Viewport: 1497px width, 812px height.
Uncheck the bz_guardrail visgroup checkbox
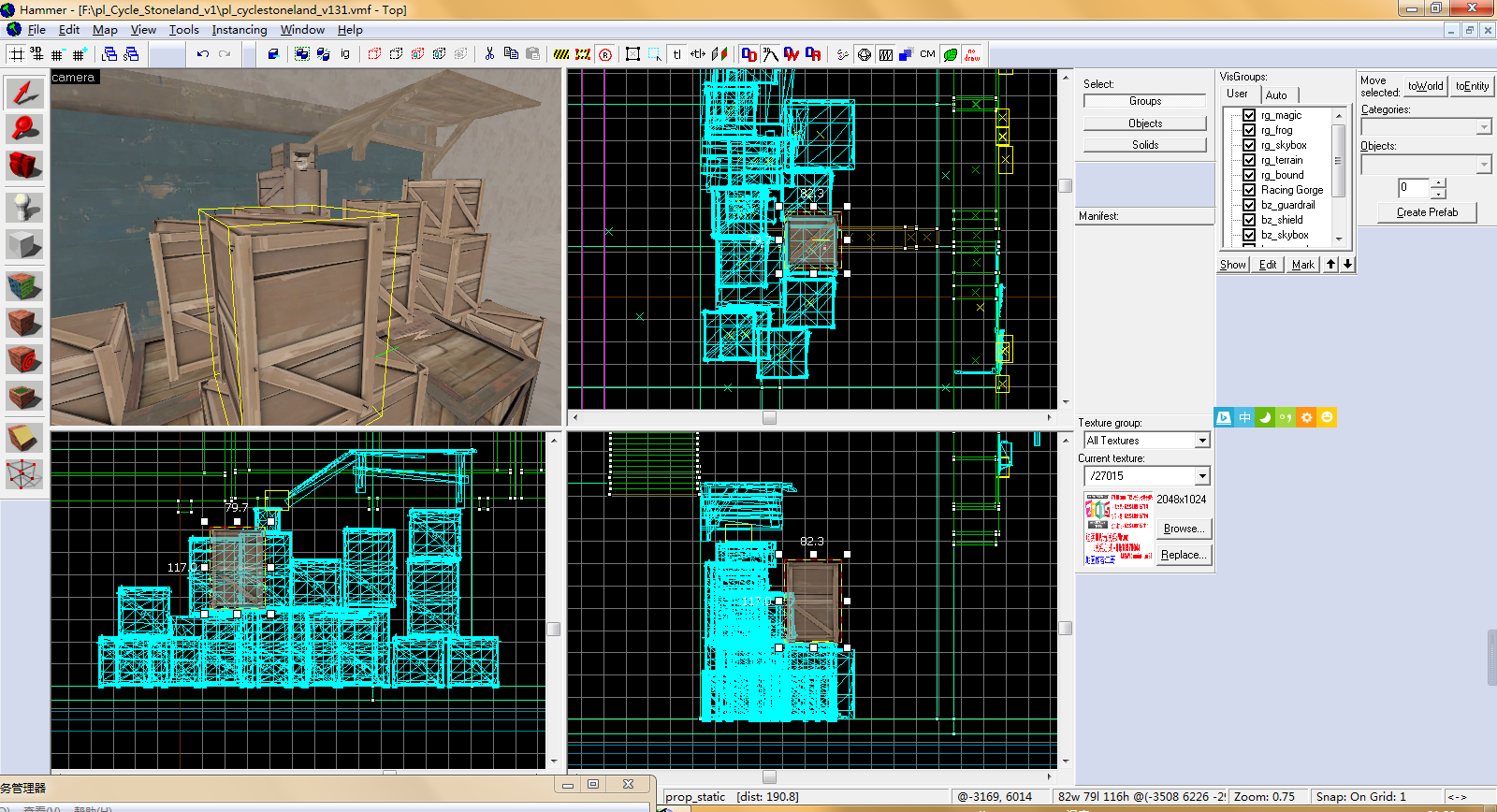click(x=1249, y=205)
